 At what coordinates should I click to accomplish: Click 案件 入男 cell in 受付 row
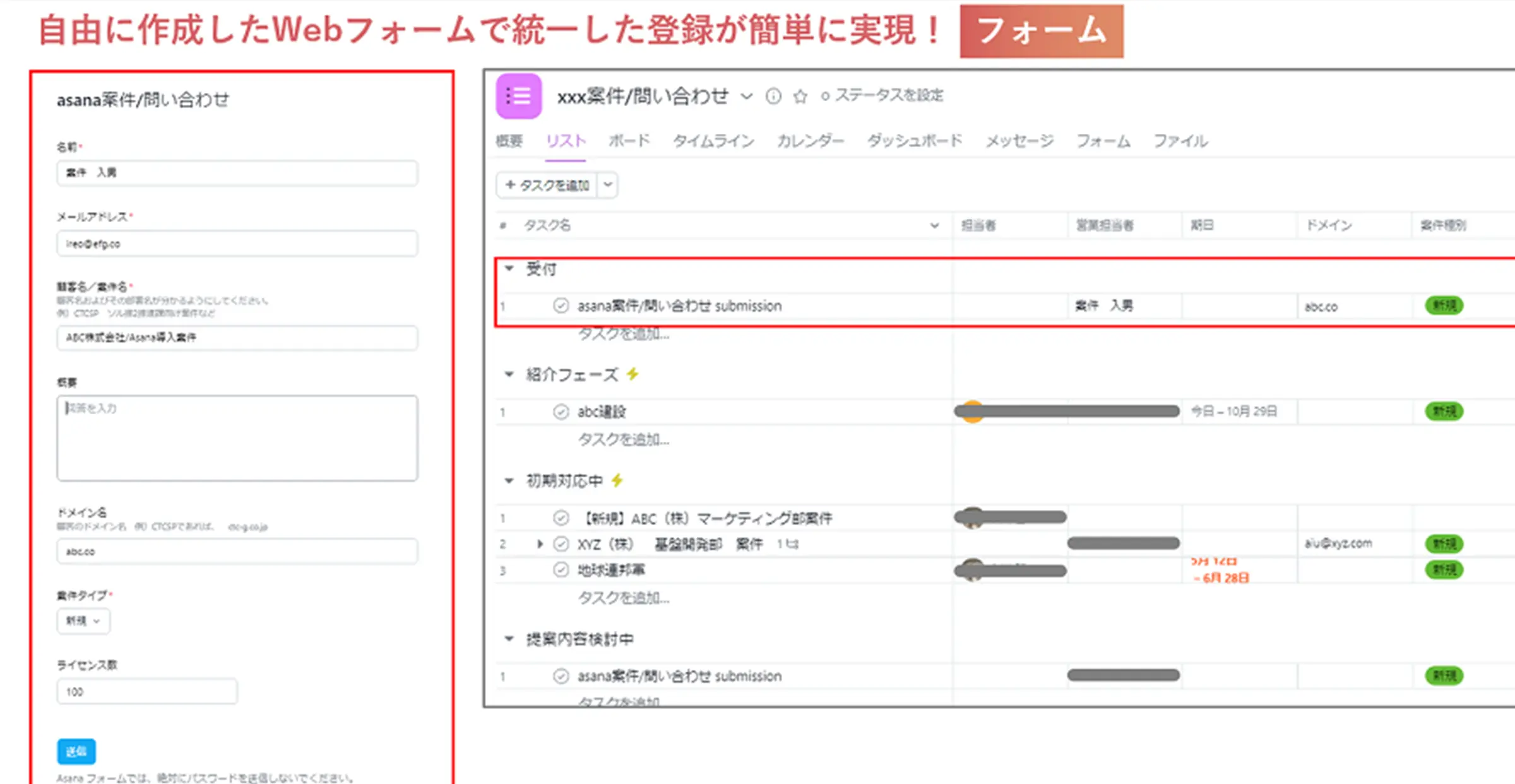point(1104,306)
